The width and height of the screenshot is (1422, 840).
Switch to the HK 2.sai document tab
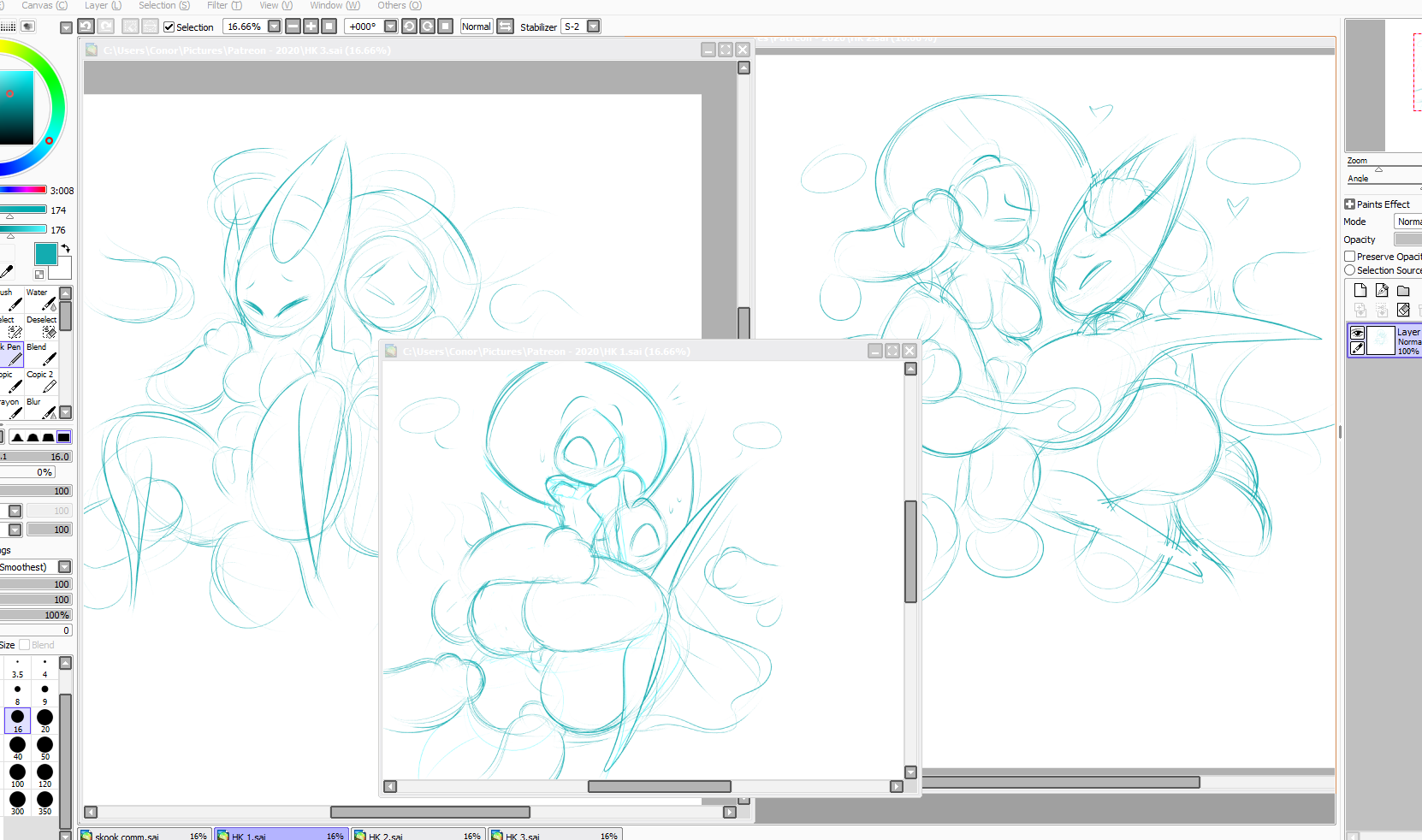click(x=418, y=835)
